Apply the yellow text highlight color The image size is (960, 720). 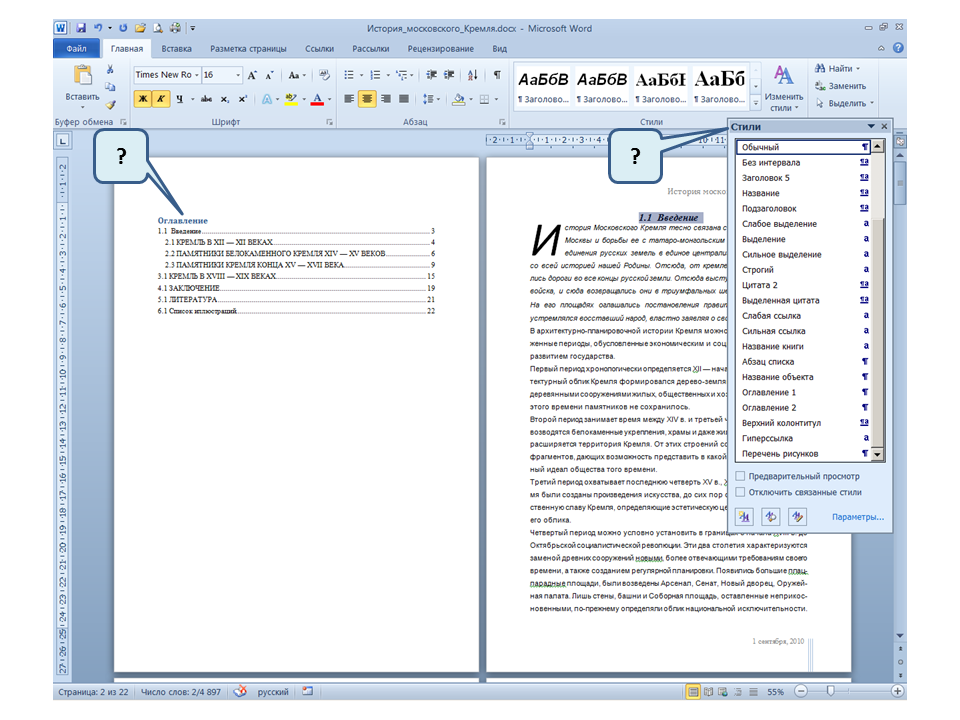[x=291, y=99]
